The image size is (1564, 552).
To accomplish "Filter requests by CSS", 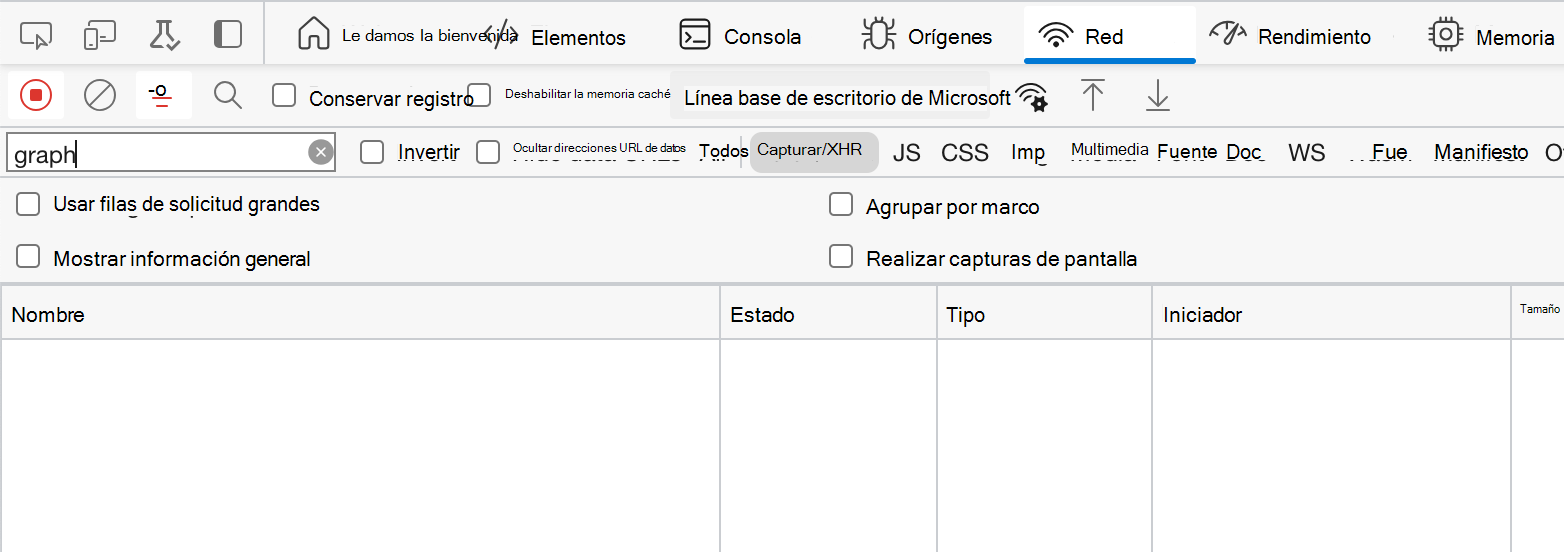I will (965, 152).
